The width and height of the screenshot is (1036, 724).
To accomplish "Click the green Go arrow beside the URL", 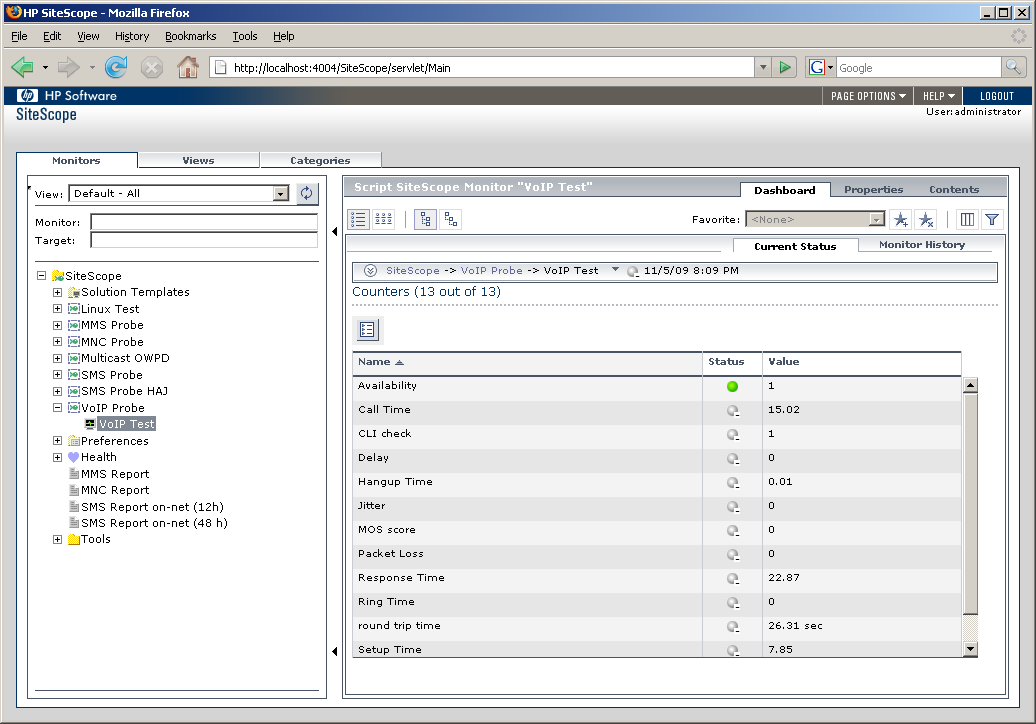I will click(x=784, y=67).
